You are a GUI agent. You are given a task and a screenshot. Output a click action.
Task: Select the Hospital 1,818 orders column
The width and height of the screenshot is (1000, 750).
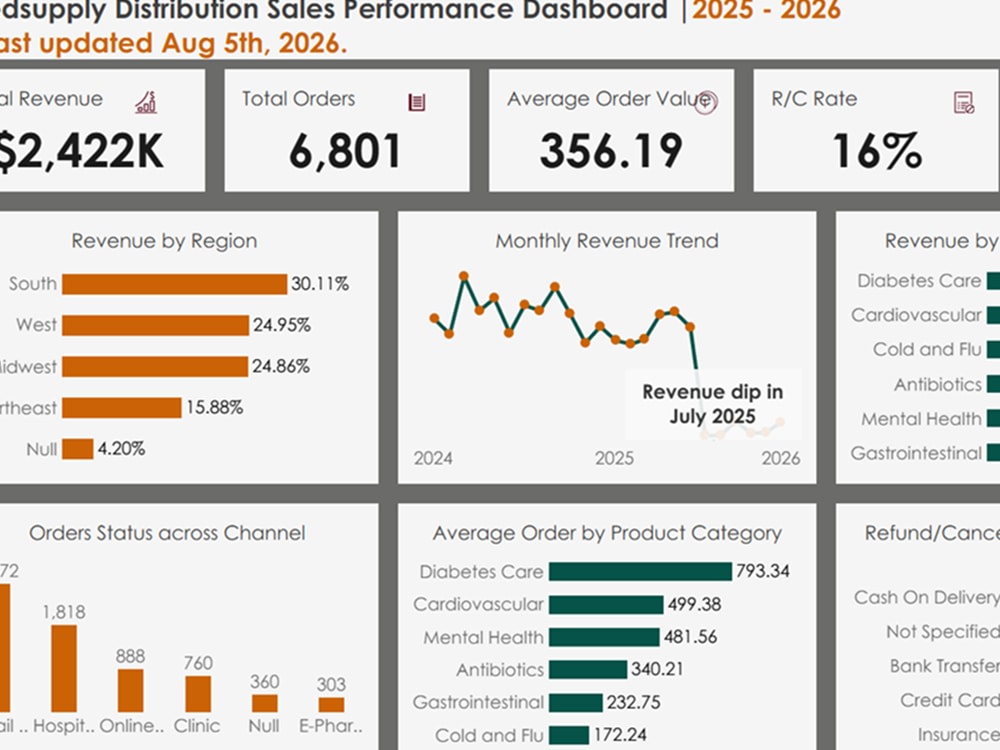click(x=64, y=668)
